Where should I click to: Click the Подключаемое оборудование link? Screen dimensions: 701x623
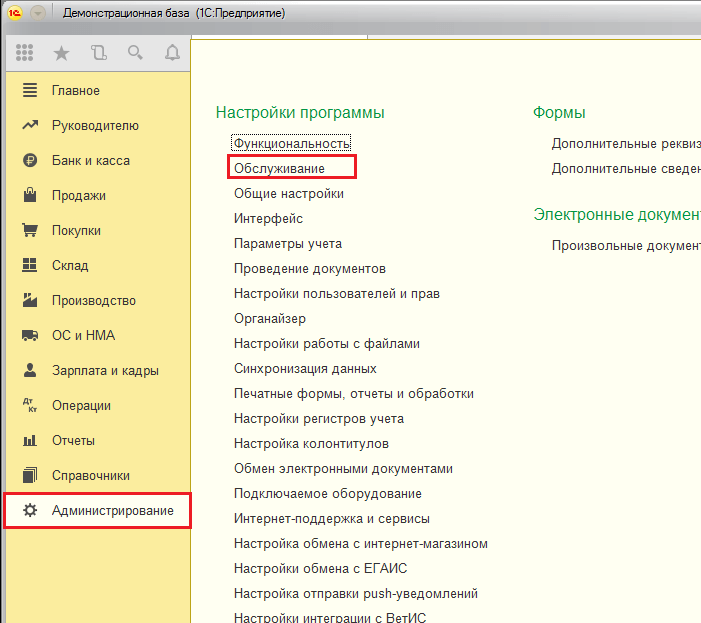(x=328, y=494)
